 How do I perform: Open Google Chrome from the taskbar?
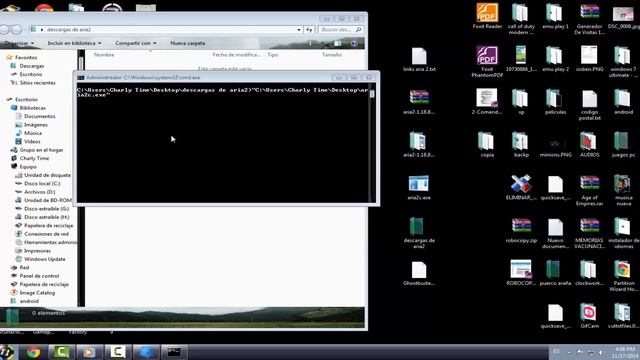[33, 352]
